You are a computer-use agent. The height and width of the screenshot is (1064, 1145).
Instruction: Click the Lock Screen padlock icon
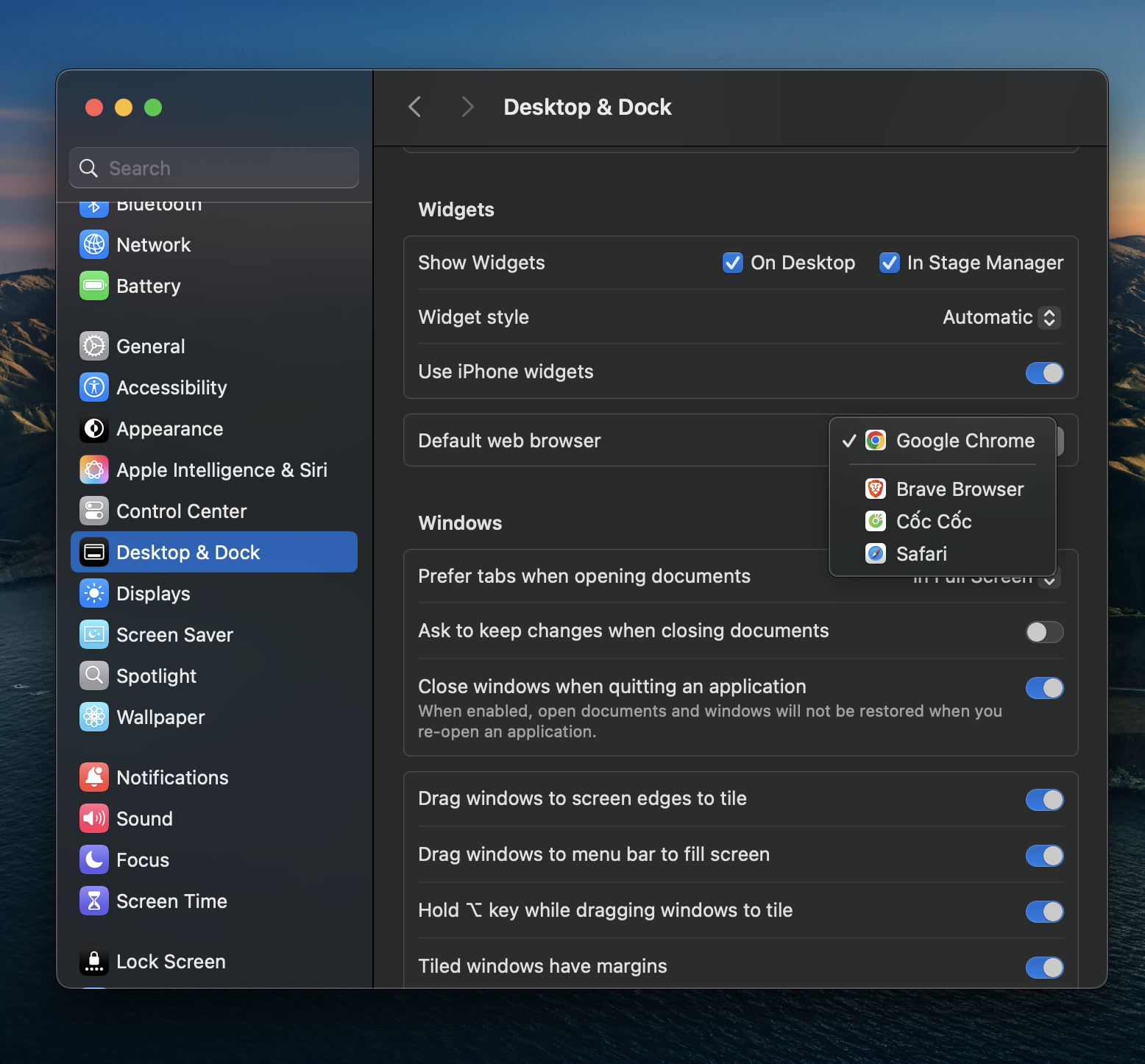94,961
